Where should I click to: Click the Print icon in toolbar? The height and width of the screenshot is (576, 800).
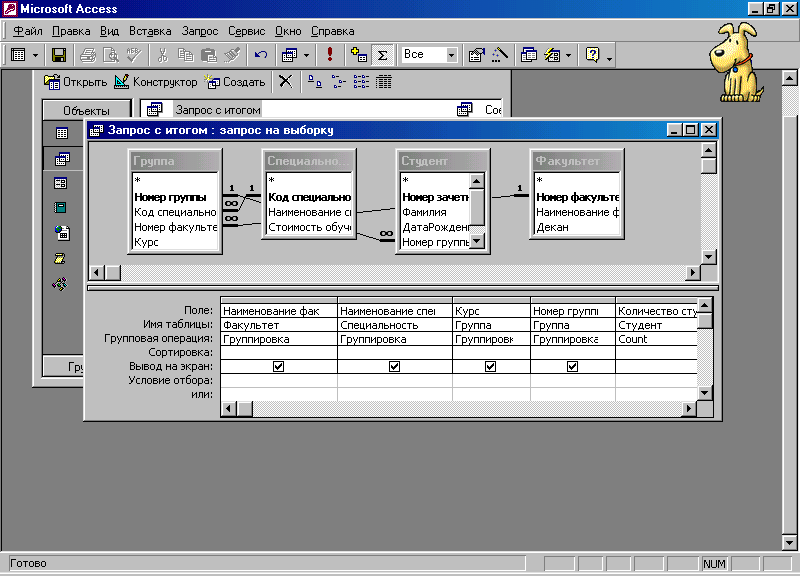point(88,55)
